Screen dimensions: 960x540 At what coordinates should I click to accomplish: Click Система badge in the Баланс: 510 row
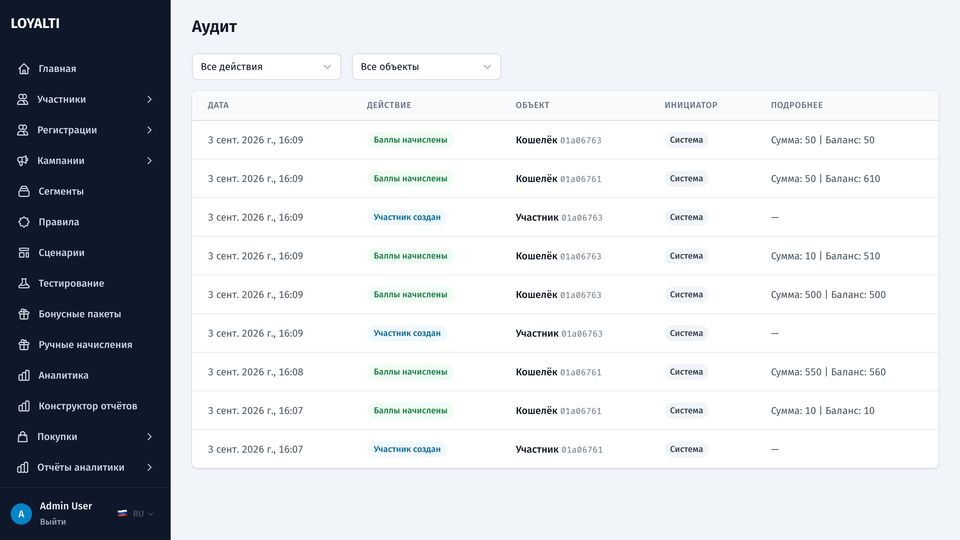click(686, 255)
